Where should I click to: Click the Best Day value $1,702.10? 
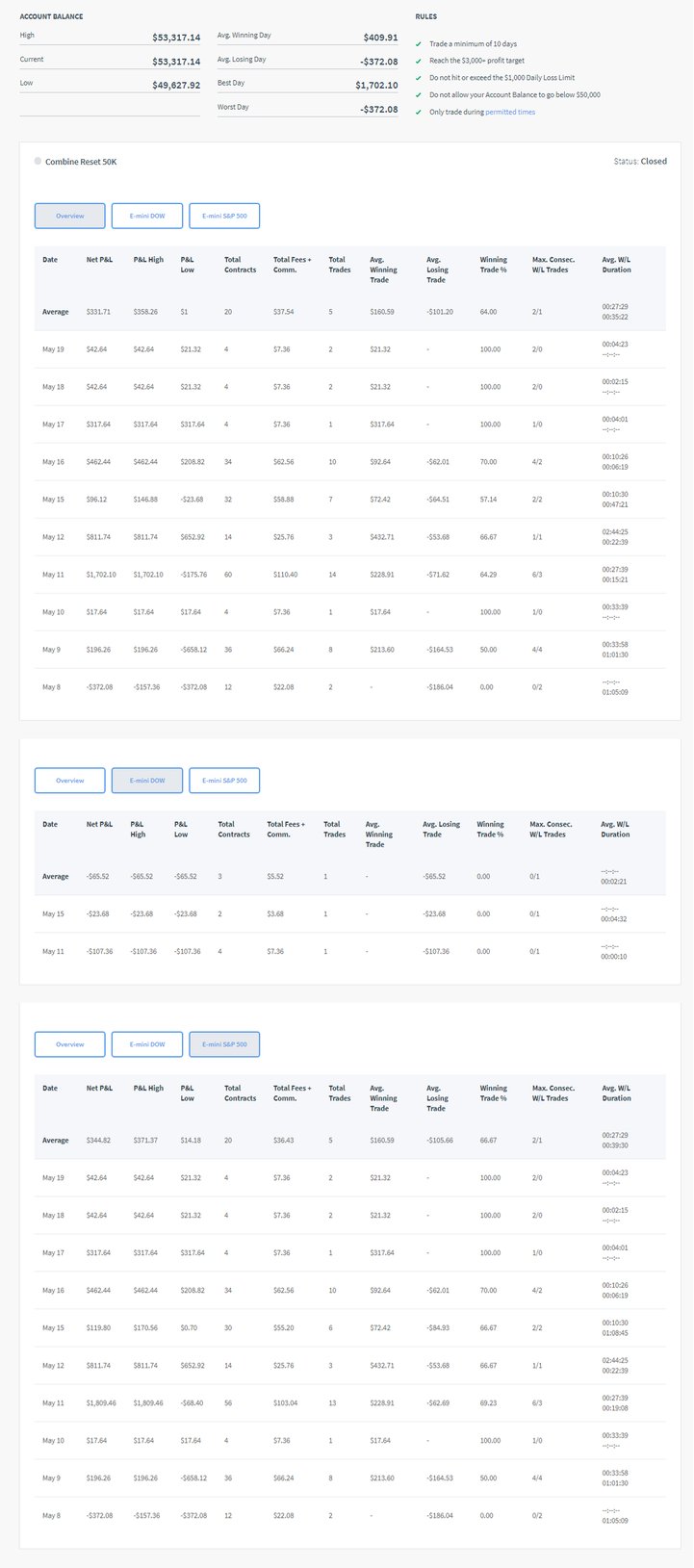pyautogui.click(x=376, y=85)
